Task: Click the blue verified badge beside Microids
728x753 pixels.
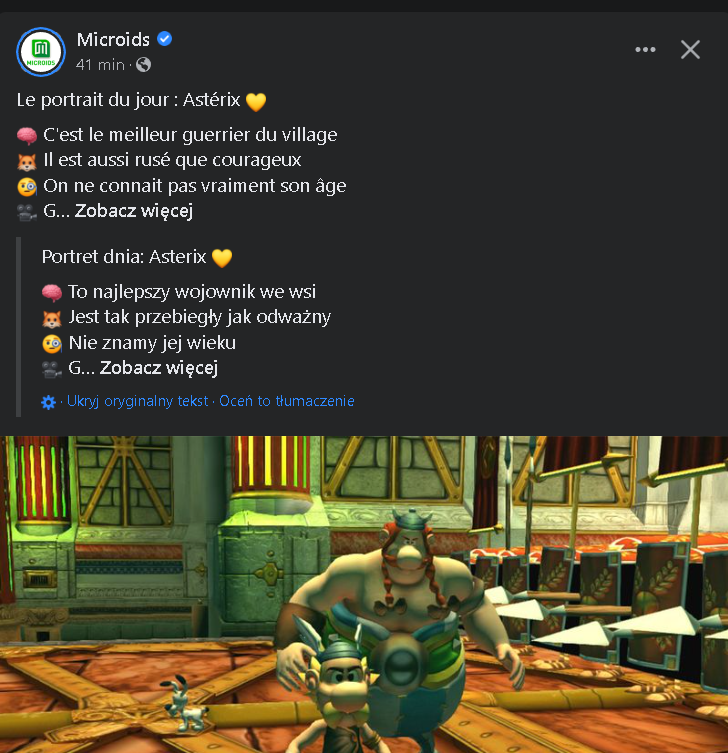Action: (165, 39)
